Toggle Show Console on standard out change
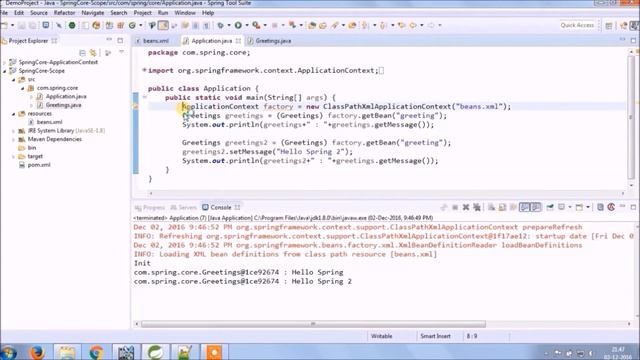Image resolution: width=640 pixels, height=360 pixels. pyautogui.click(x=524, y=207)
